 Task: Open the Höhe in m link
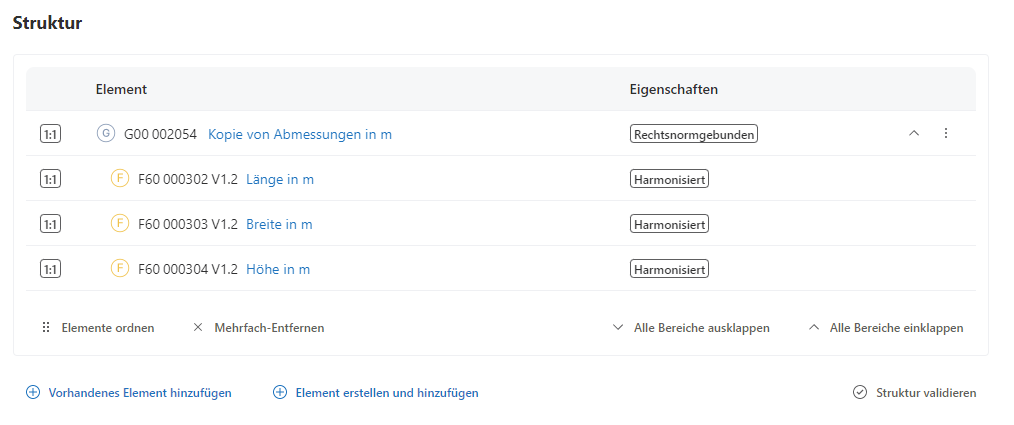click(278, 269)
